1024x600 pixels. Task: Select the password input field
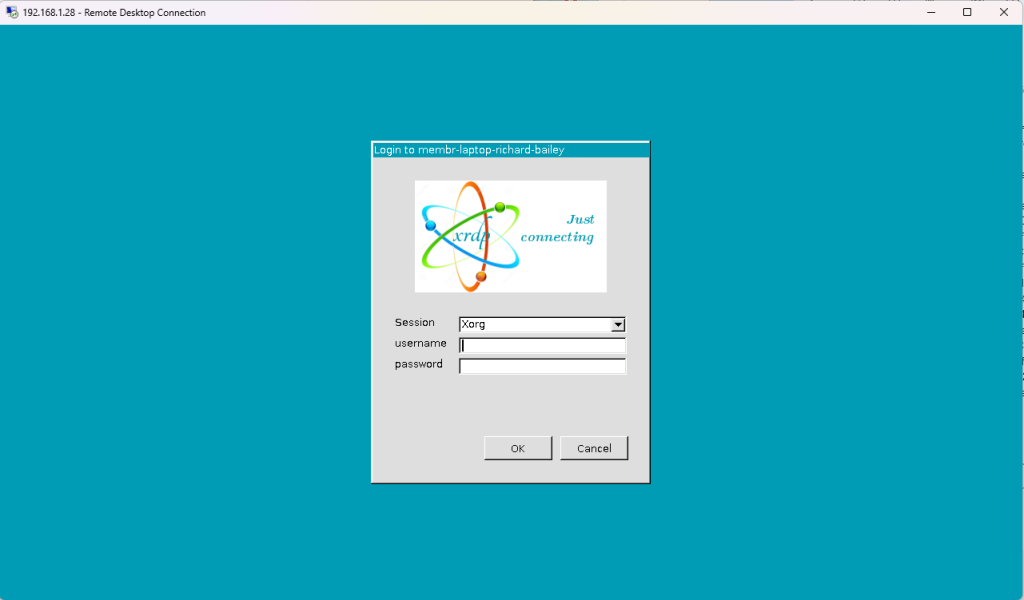pos(540,365)
